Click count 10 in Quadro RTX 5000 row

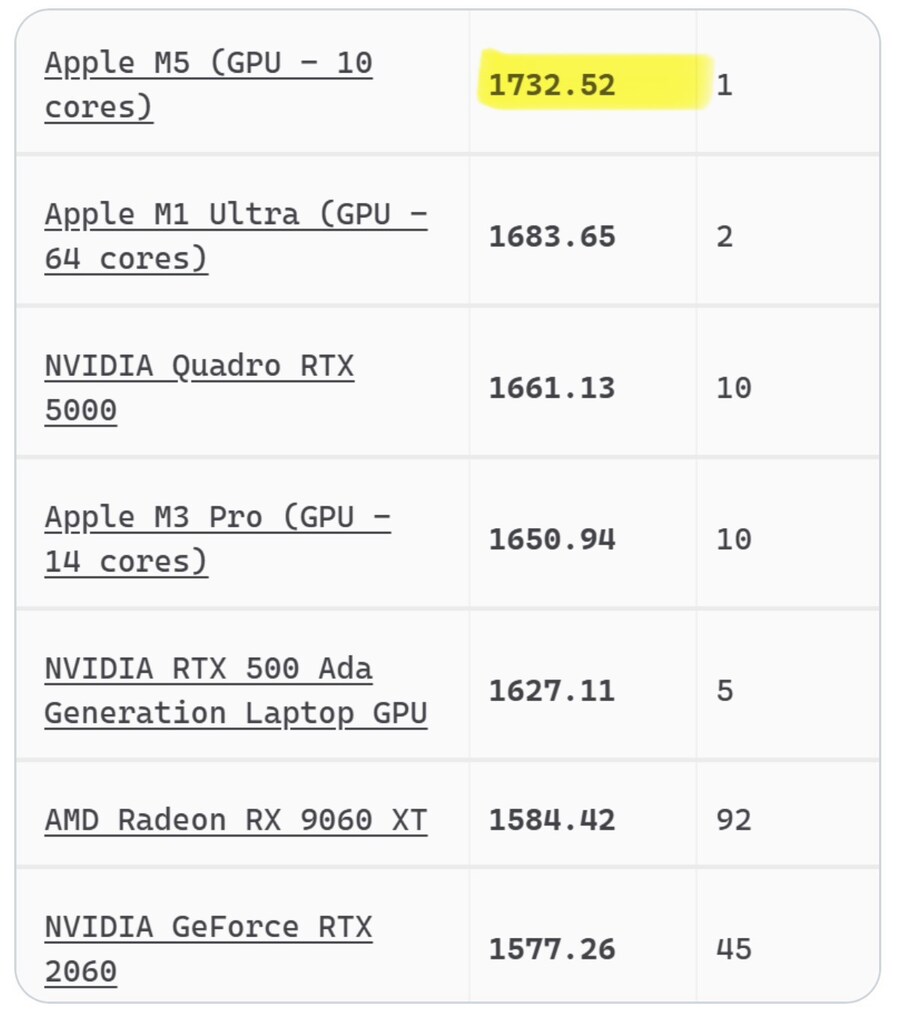point(733,388)
